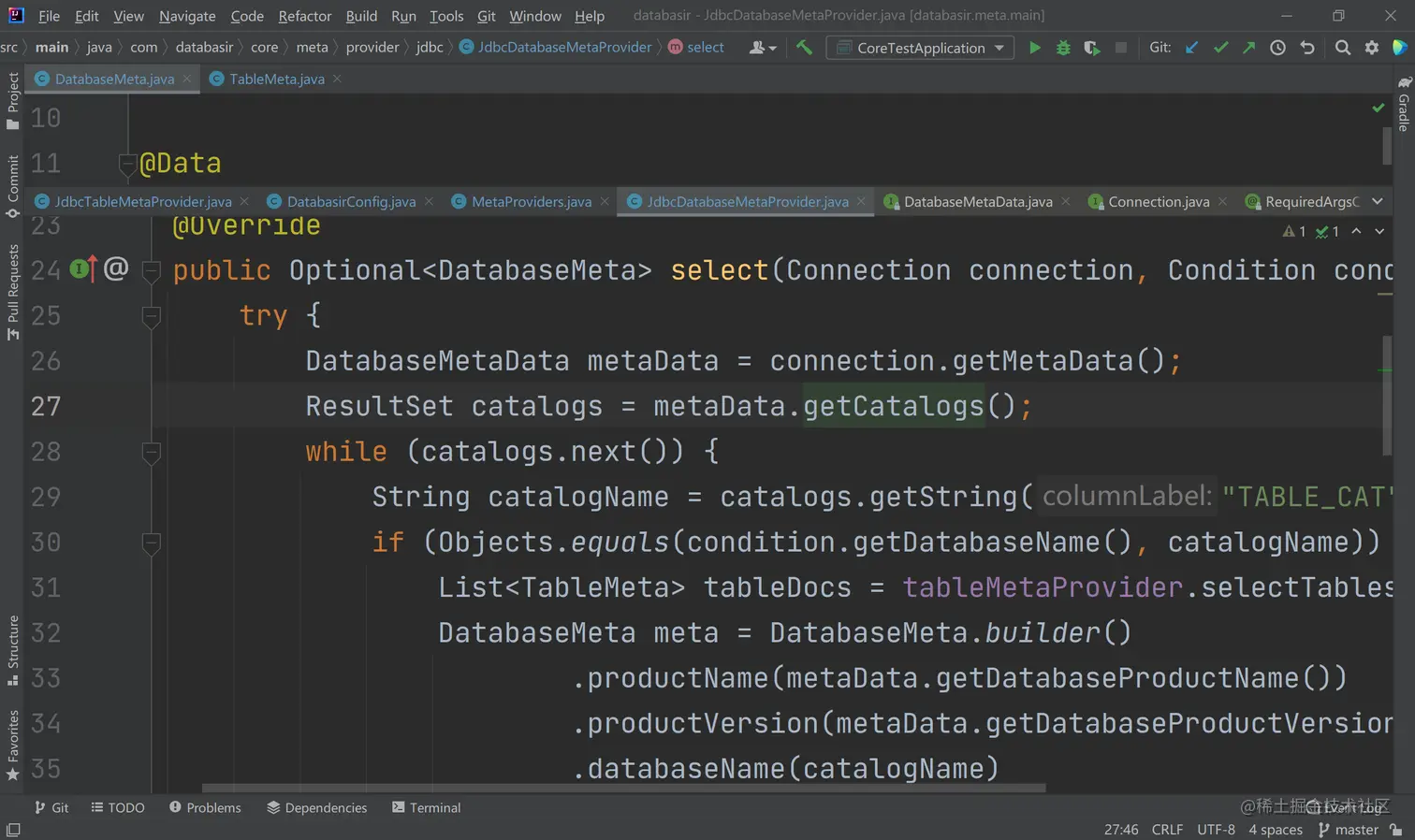Start debugging with the bug icon
The width and height of the screenshot is (1415, 840).
1063,48
